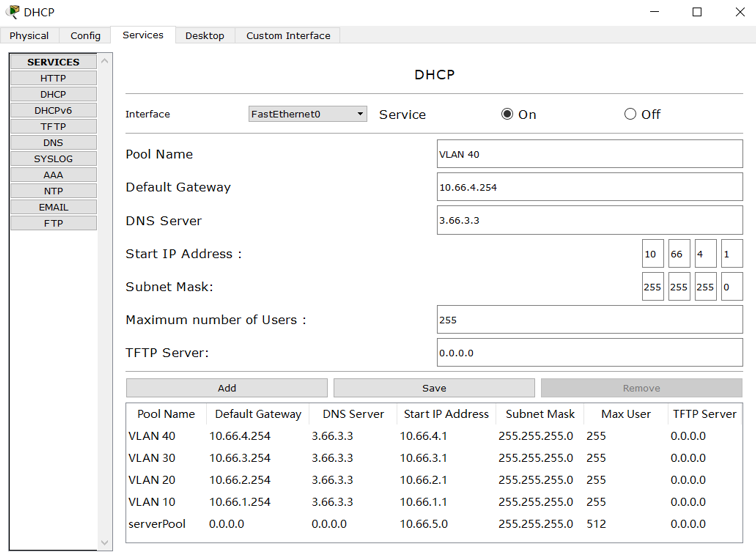Open the EMAIL service
The image size is (756, 556).
point(54,207)
